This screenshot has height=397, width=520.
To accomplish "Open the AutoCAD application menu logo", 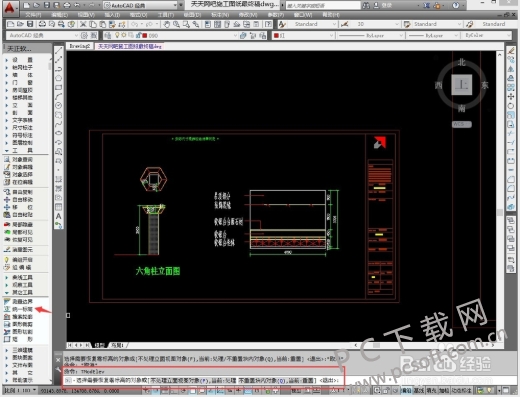I will tap(10, 7).
